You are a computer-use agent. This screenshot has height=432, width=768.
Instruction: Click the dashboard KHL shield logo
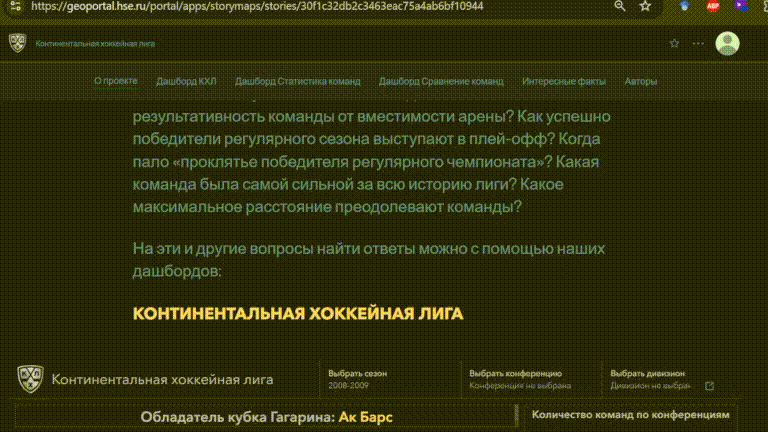pyautogui.click(x=30, y=379)
